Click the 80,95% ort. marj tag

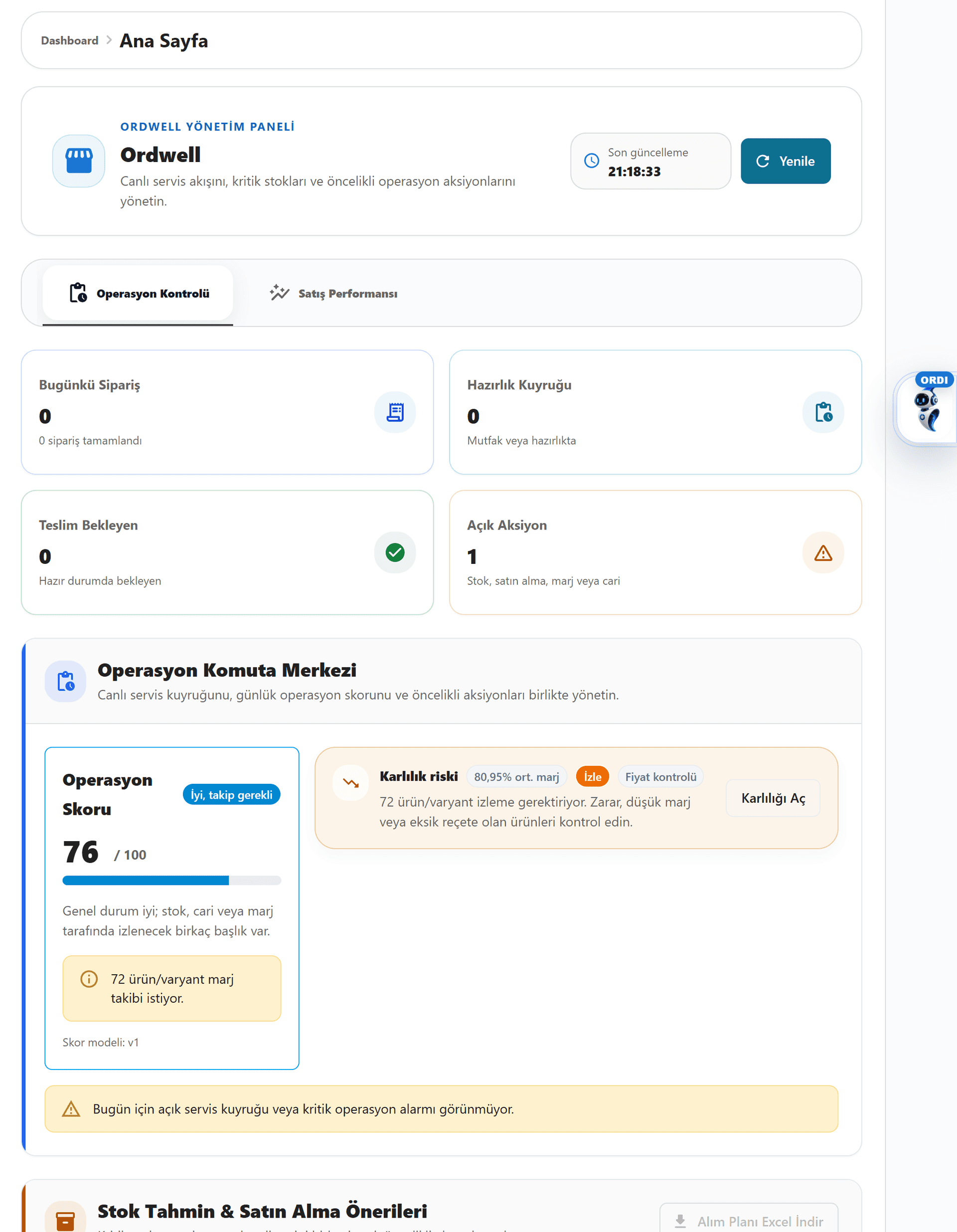516,777
